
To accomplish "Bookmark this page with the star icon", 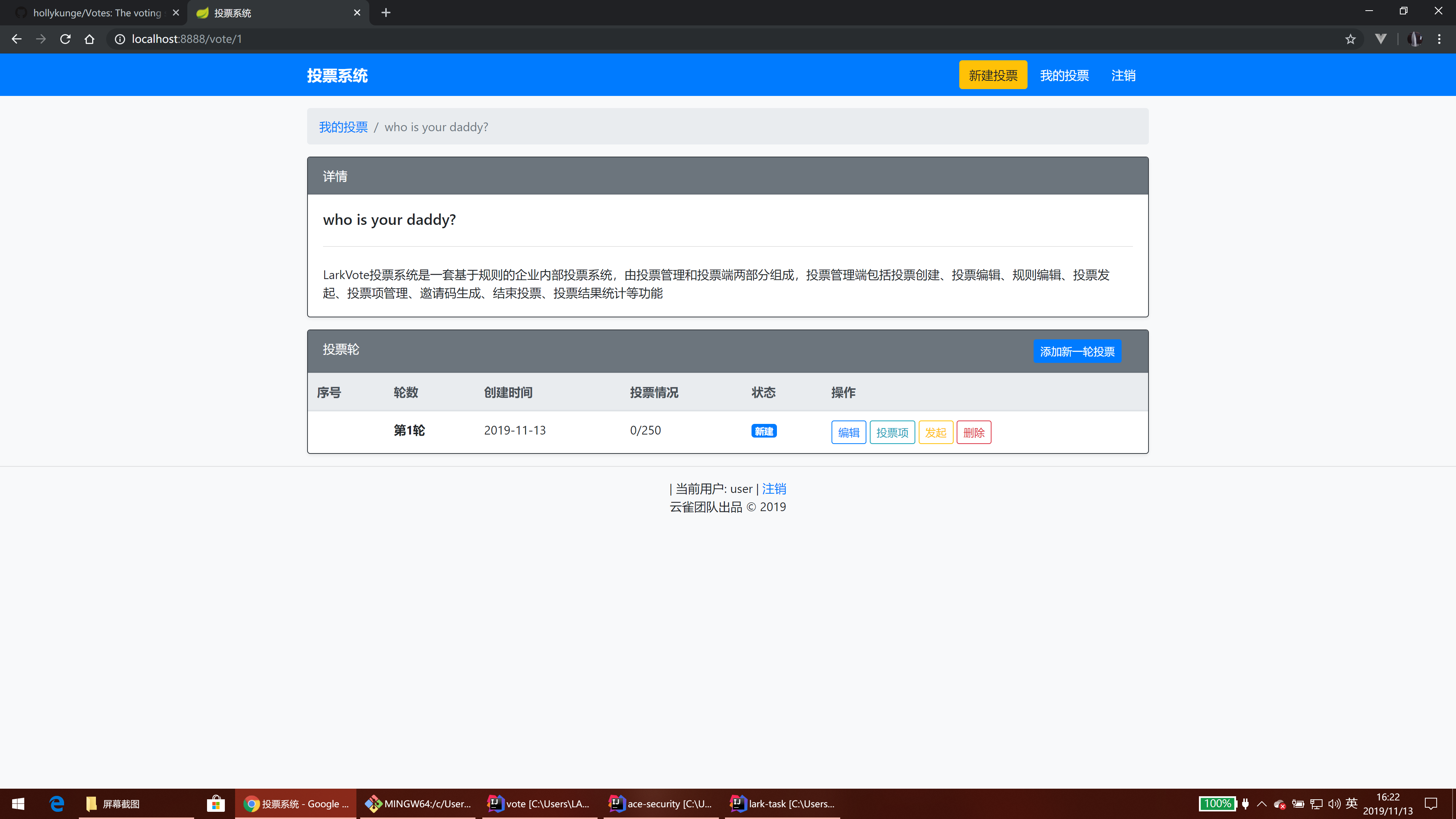I will 1350,39.
